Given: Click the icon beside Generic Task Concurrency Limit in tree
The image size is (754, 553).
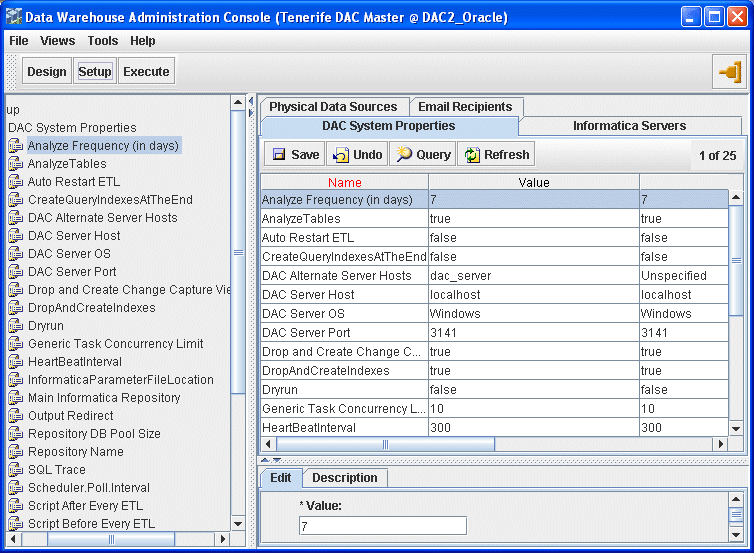Looking at the screenshot, I should 15,344.
